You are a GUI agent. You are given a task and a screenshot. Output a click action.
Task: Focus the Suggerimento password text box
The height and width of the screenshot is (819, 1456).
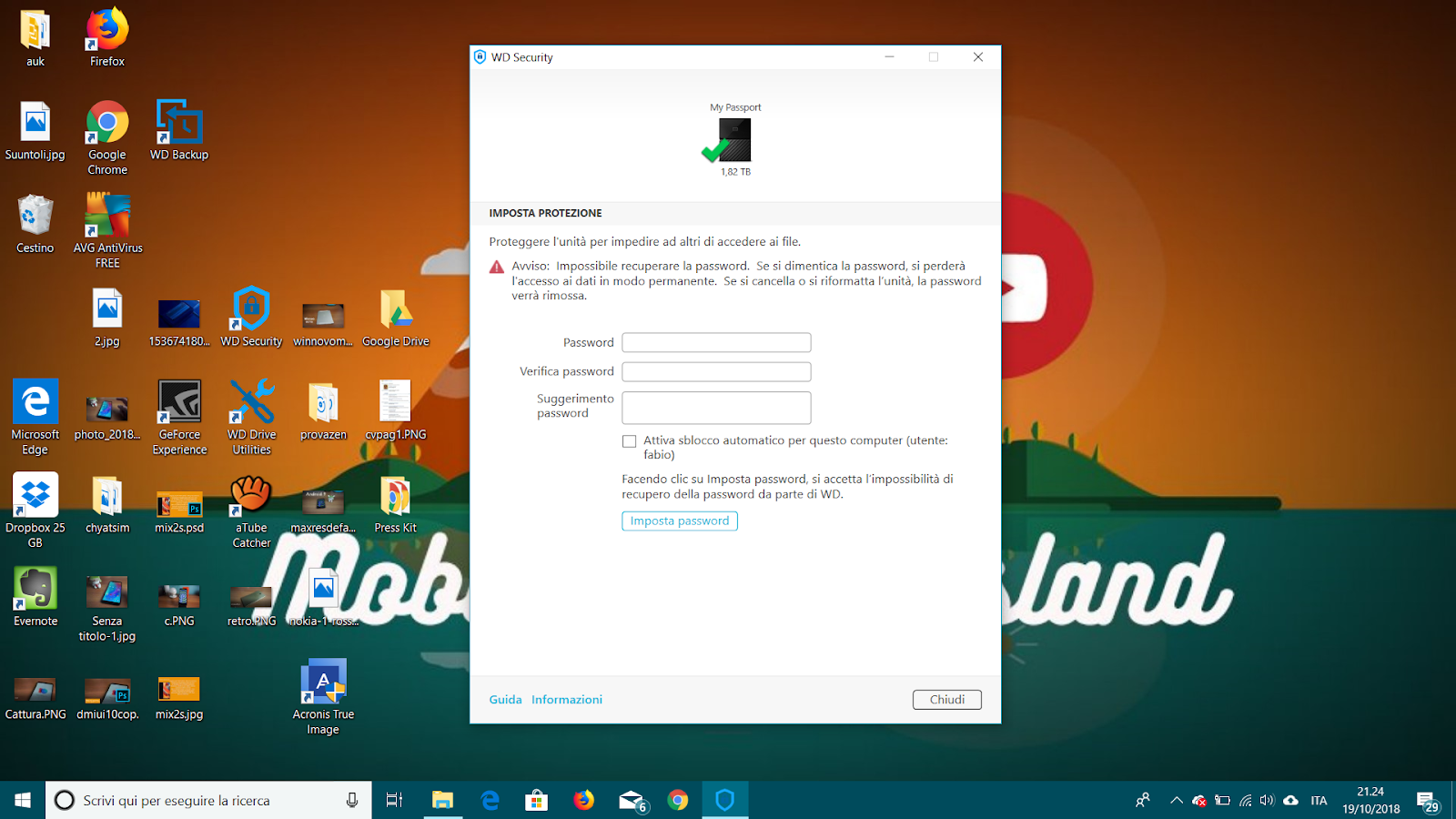(716, 408)
